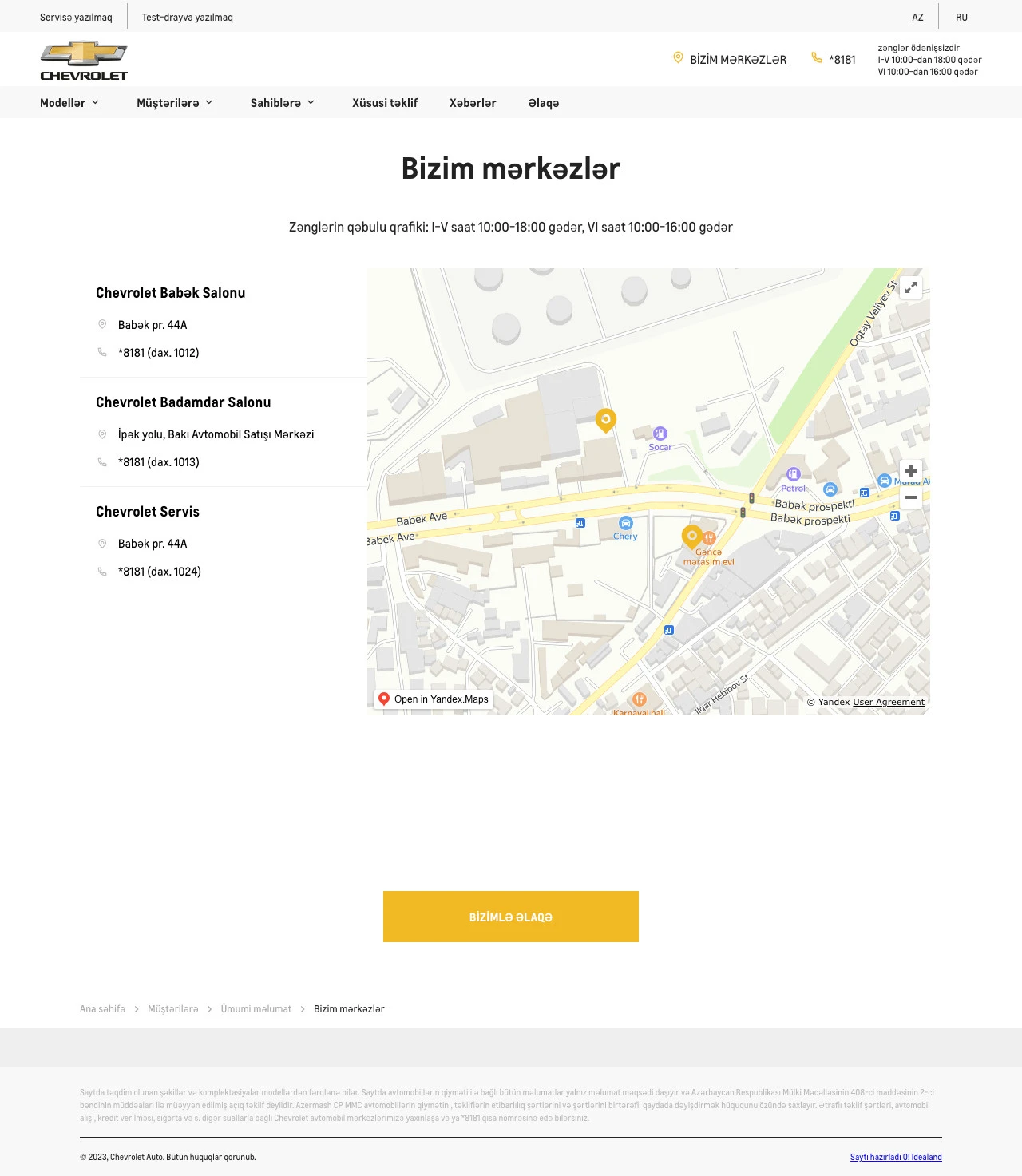Select the yellow map marker near Gəncə mərasim evi

point(691,537)
